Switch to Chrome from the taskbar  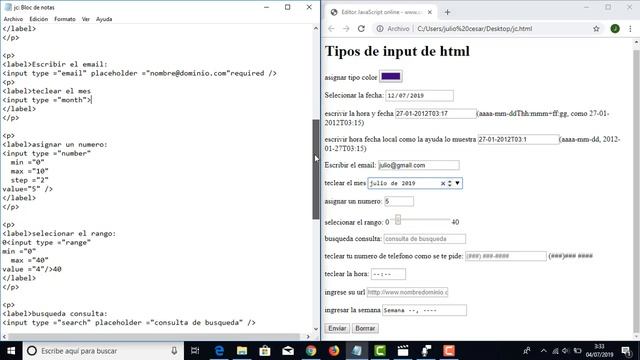coord(311,351)
